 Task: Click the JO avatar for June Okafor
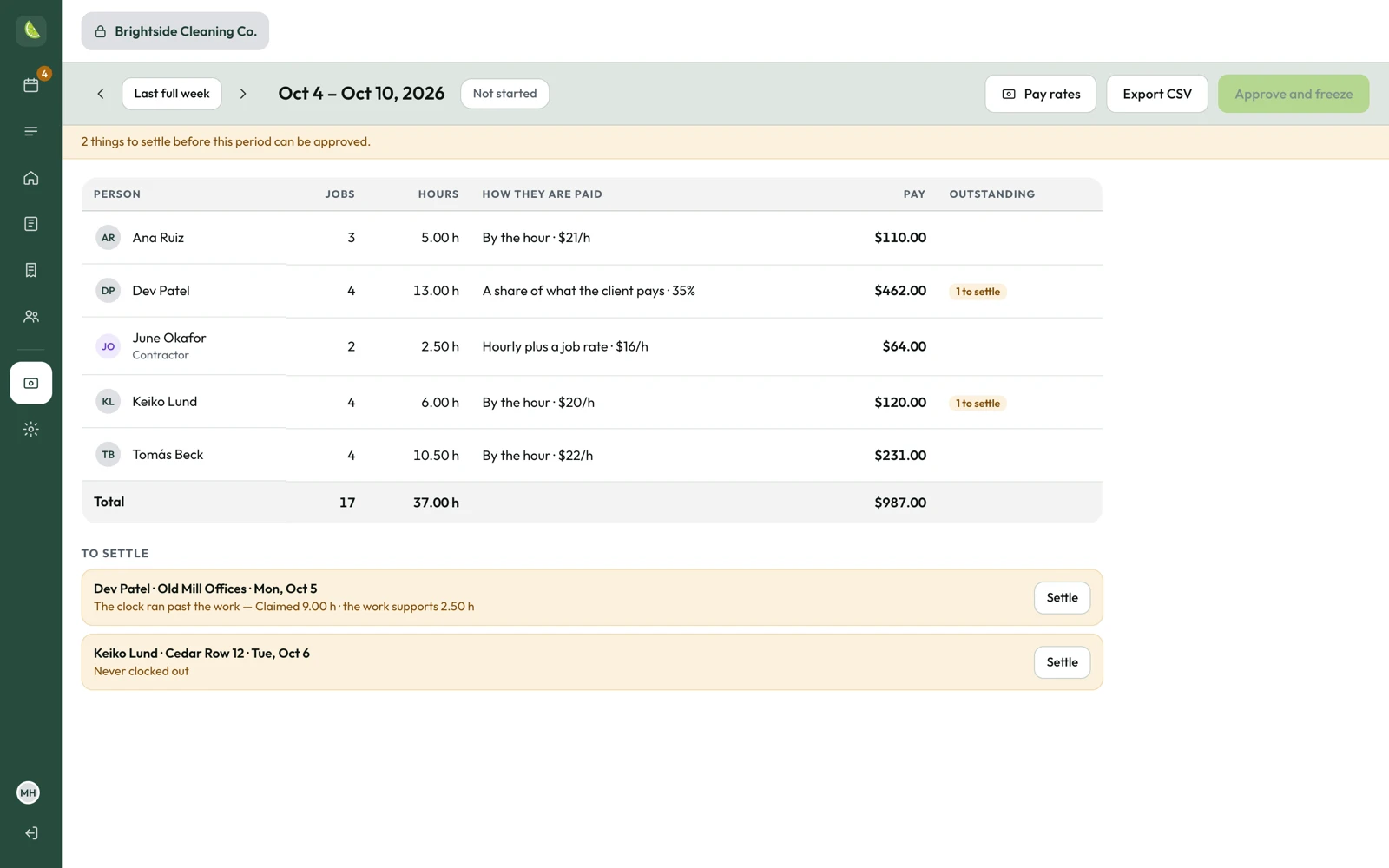[108, 346]
